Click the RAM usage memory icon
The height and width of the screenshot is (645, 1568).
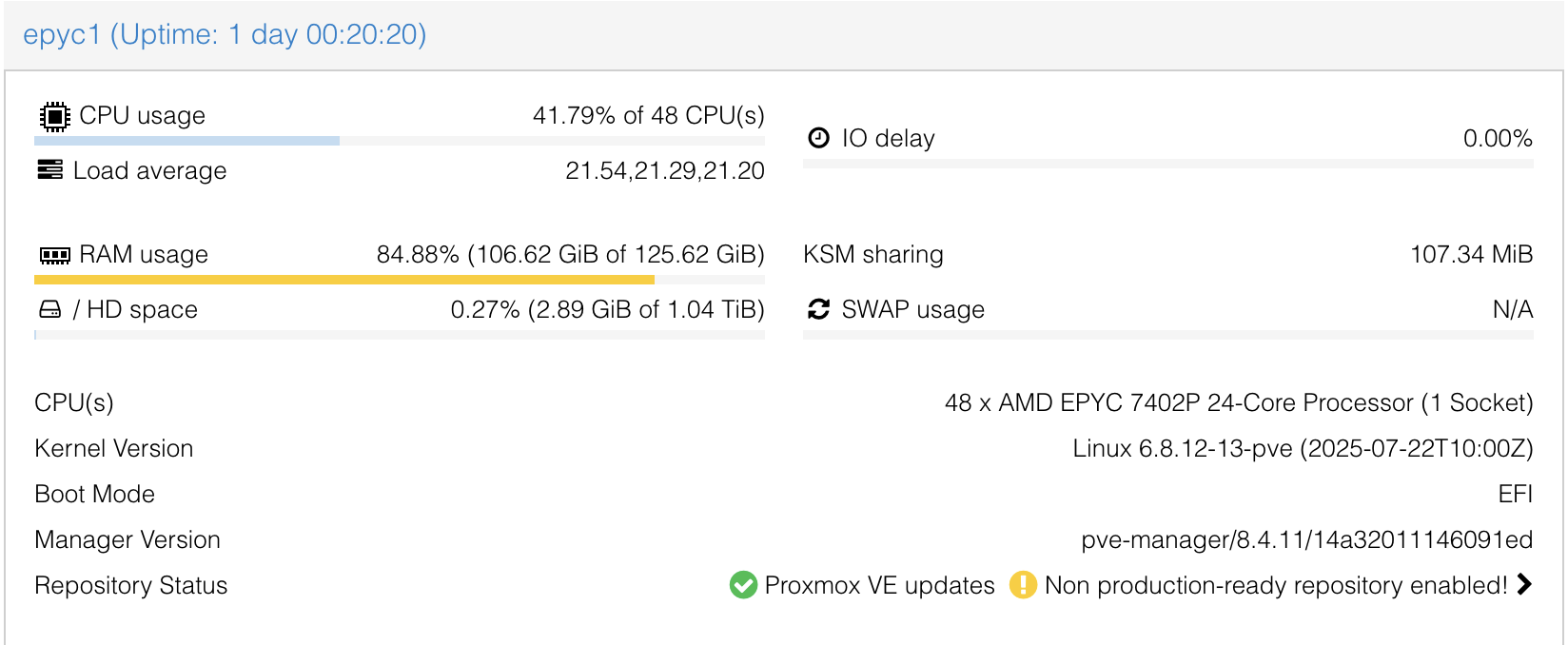tap(54, 255)
